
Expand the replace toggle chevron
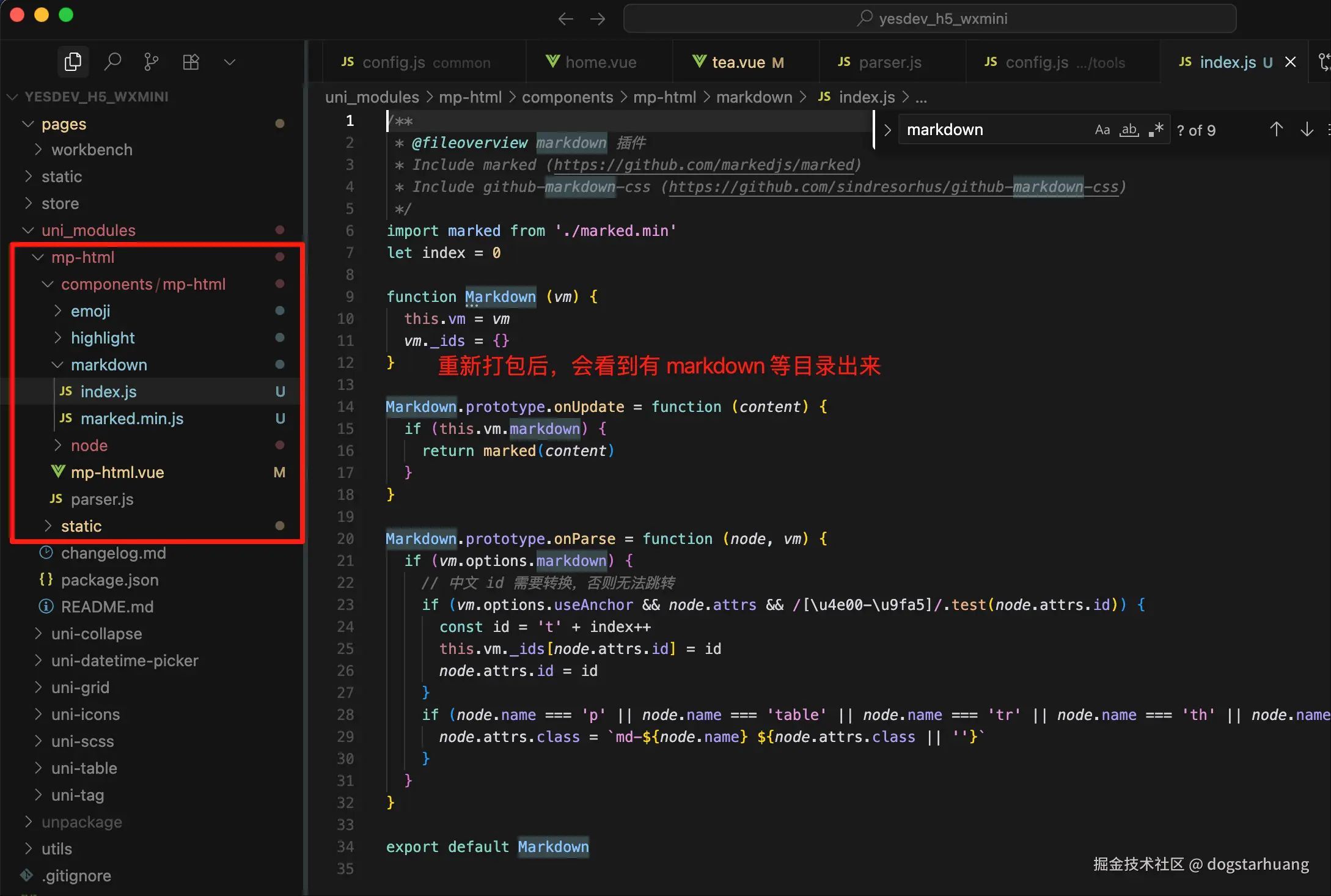click(887, 130)
